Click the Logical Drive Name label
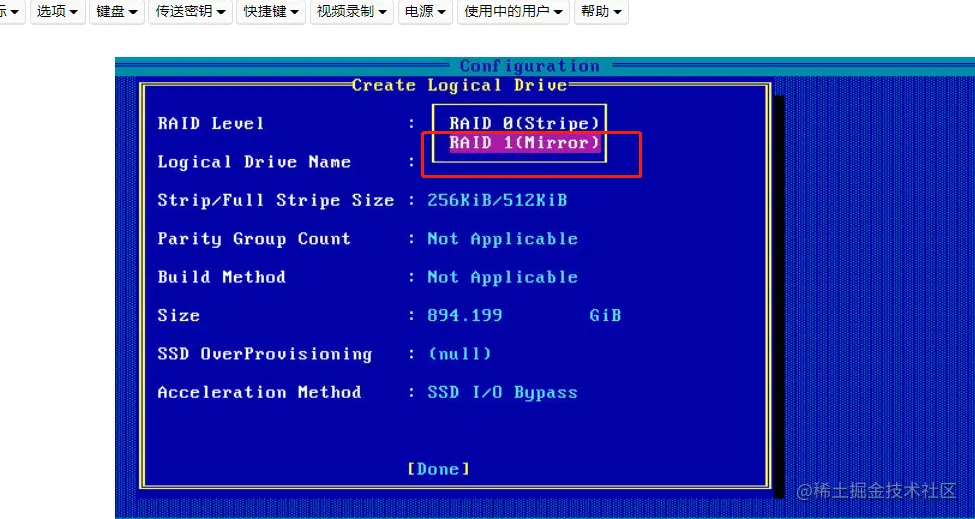Image resolution: width=975 pixels, height=519 pixels. click(x=254, y=162)
